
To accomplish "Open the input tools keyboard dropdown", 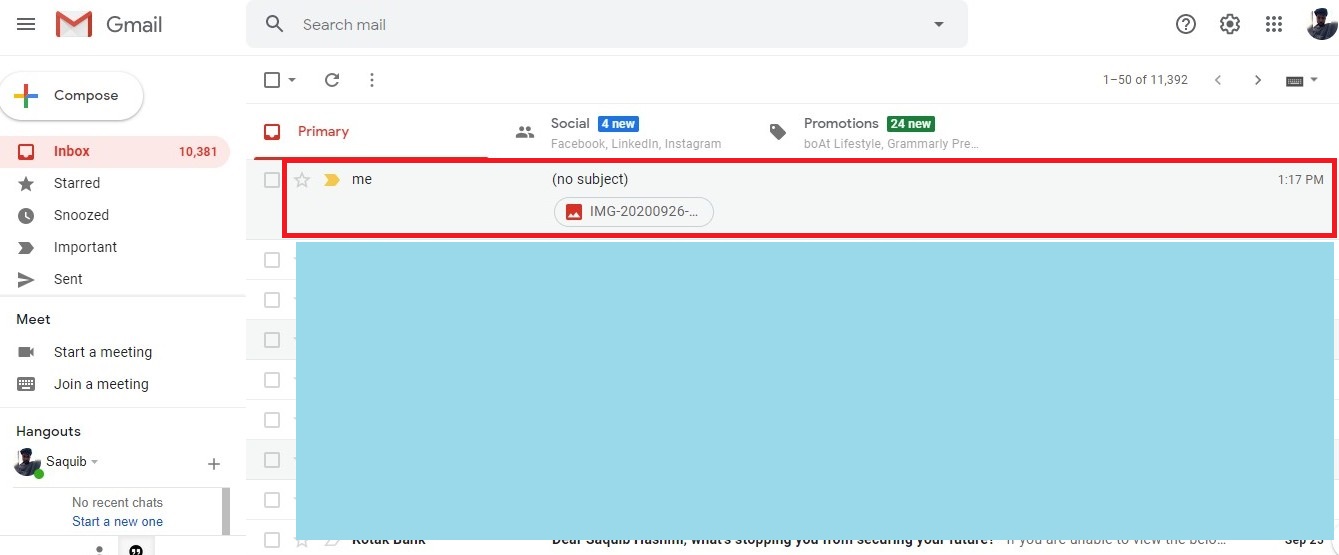I will point(1302,80).
